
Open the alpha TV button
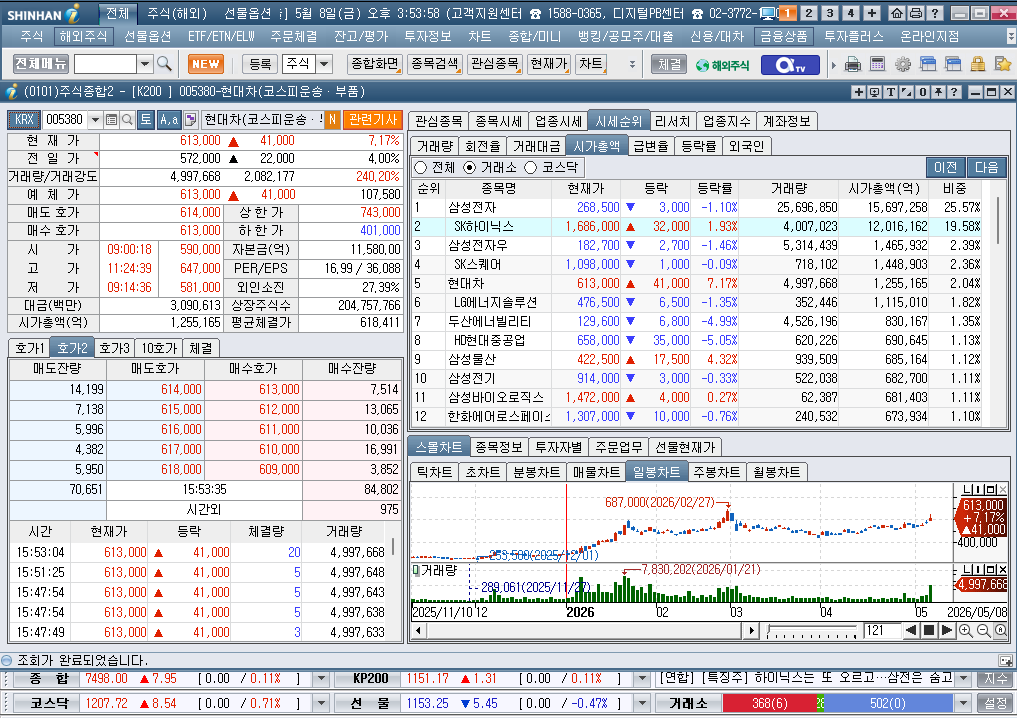tap(791, 65)
